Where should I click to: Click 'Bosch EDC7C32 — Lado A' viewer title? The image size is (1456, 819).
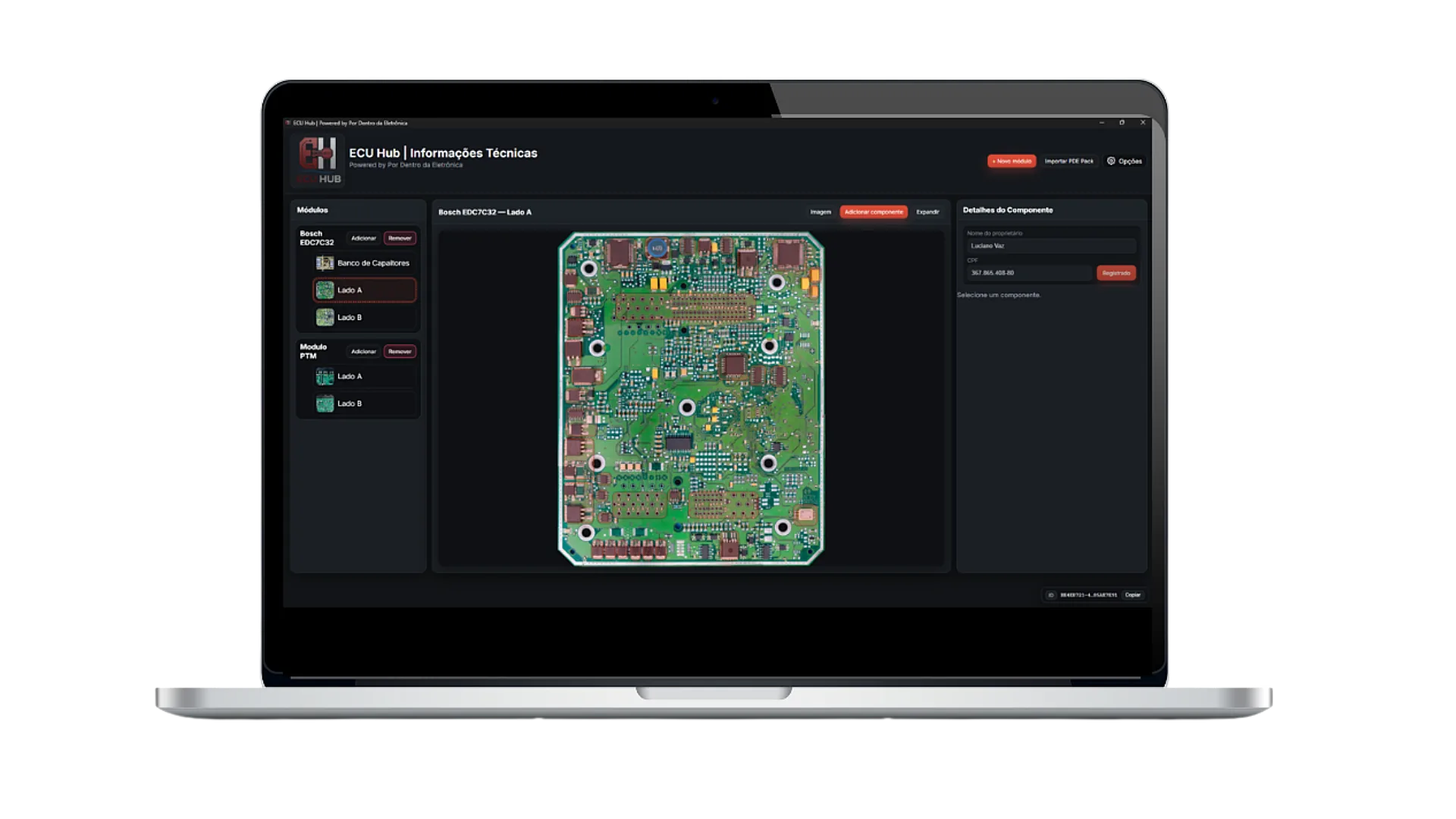(485, 212)
